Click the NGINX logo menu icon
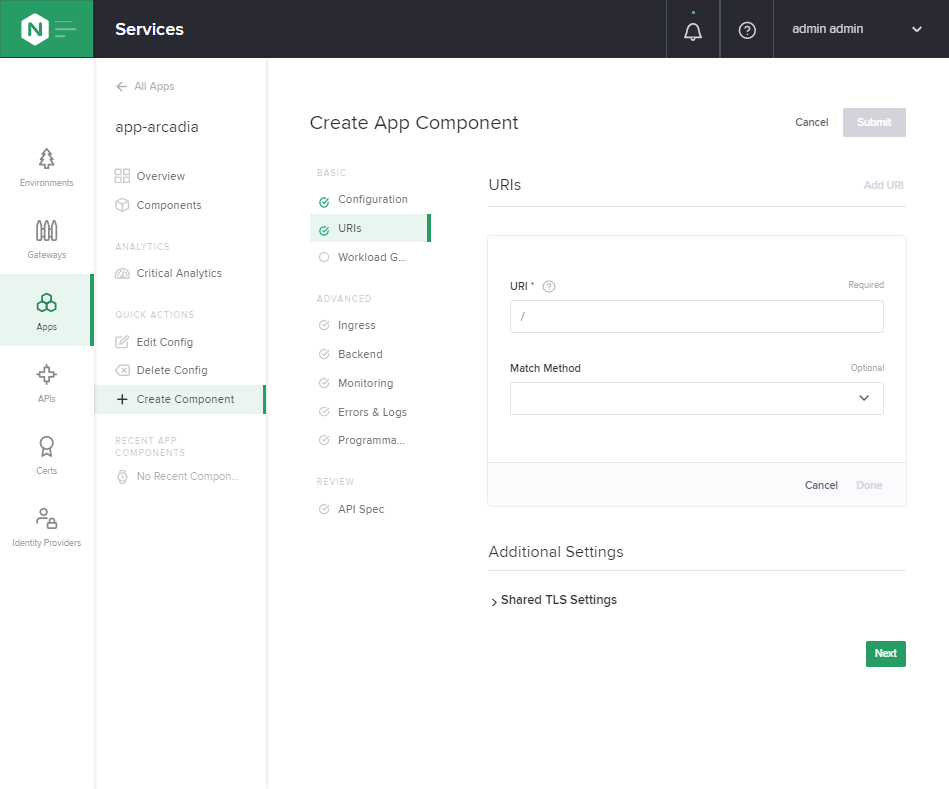The height and width of the screenshot is (789, 949). click(x=47, y=29)
